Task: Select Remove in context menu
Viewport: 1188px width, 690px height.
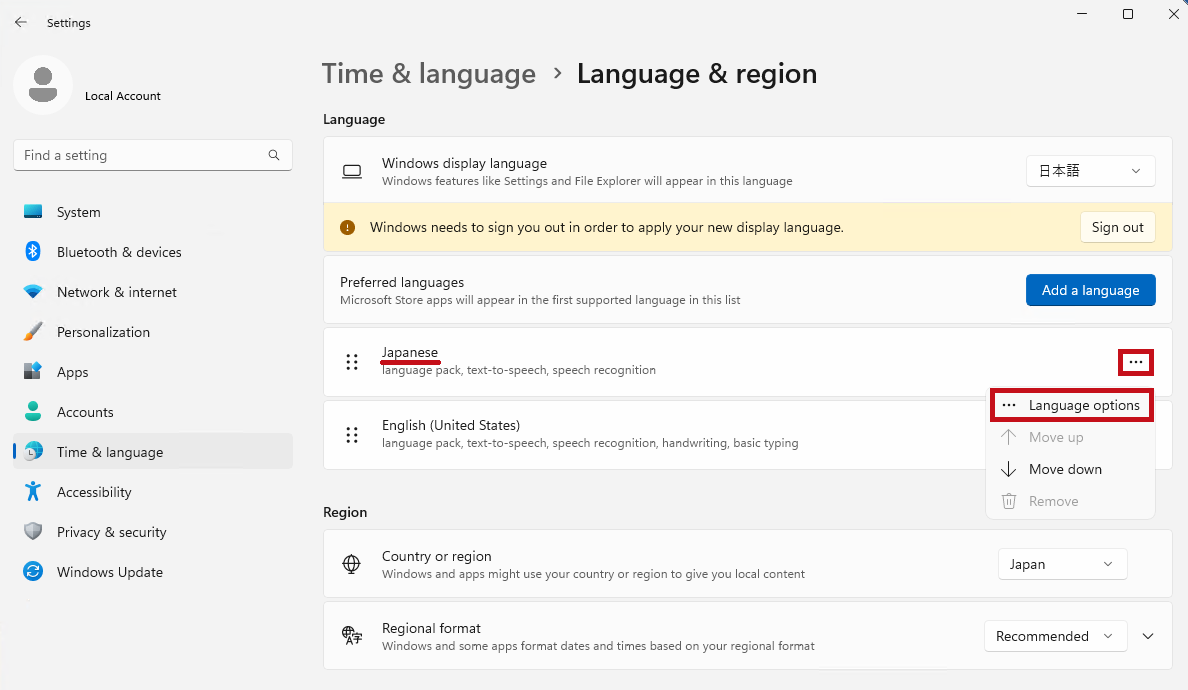Action: (1071, 501)
